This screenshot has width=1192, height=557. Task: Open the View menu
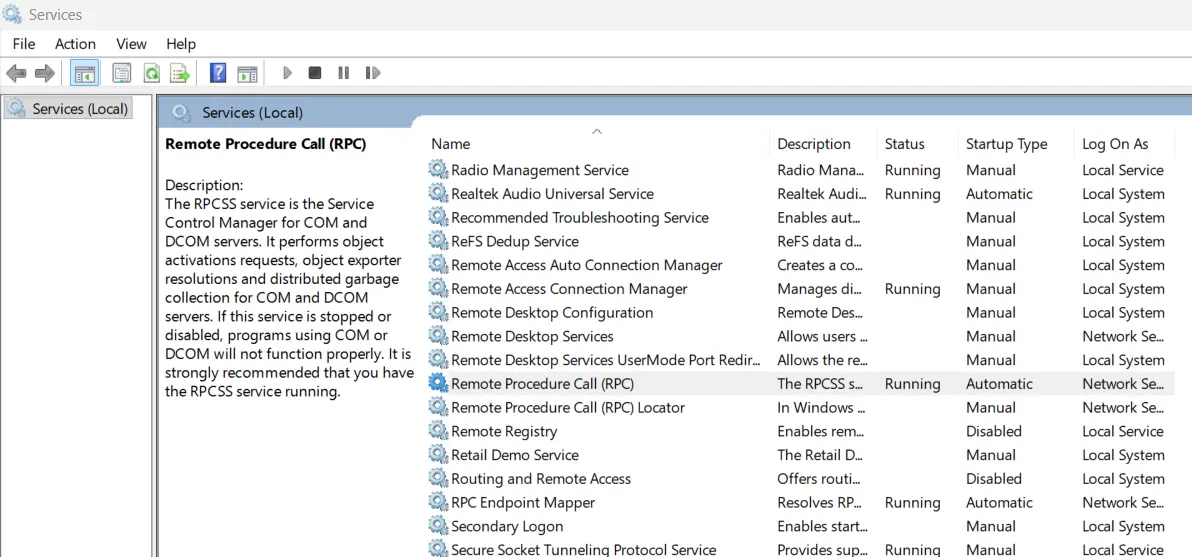tap(131, 44)
